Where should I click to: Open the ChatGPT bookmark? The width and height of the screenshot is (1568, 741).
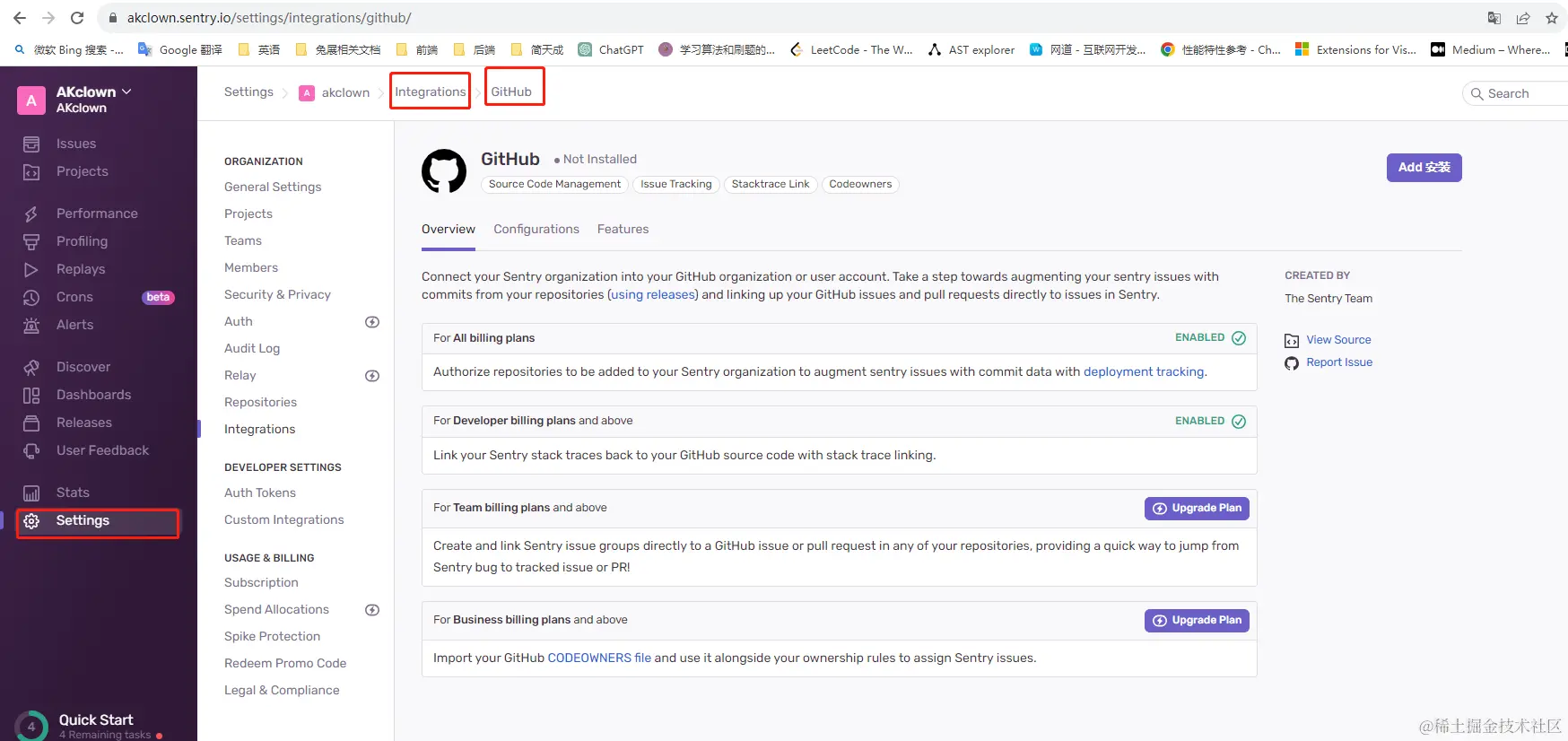[x=611, y=50]
